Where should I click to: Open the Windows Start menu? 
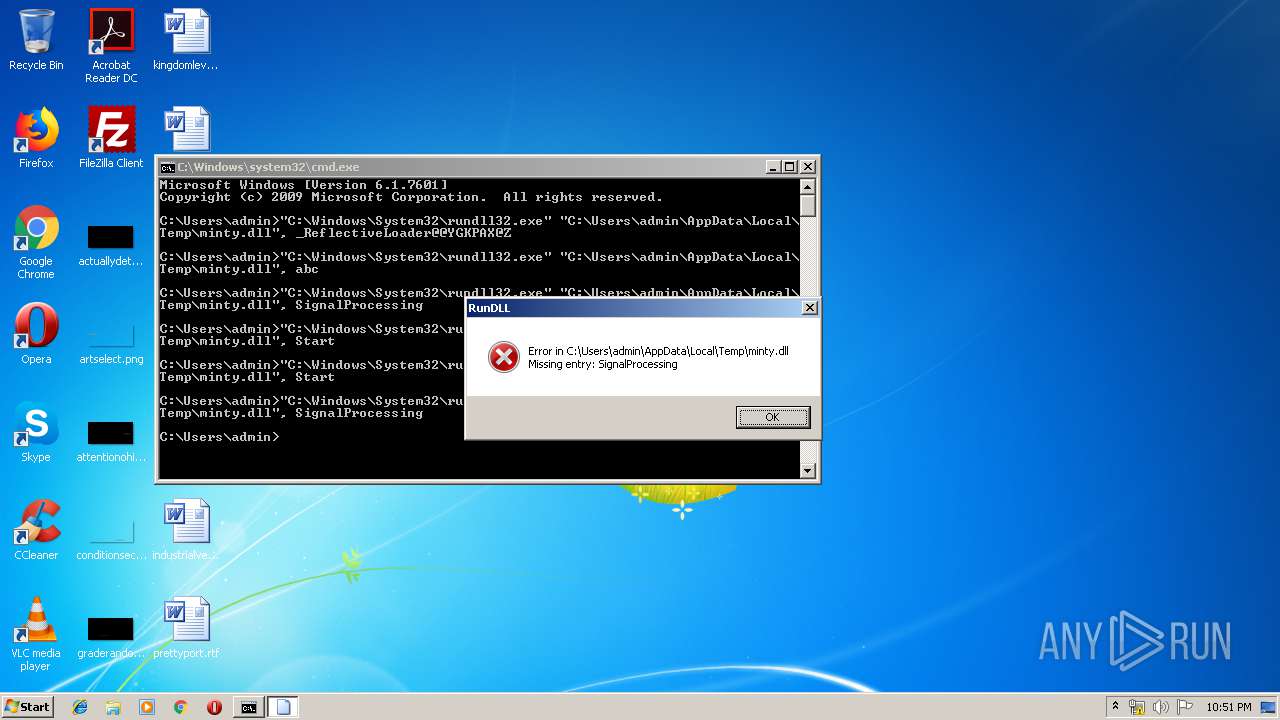28,707
